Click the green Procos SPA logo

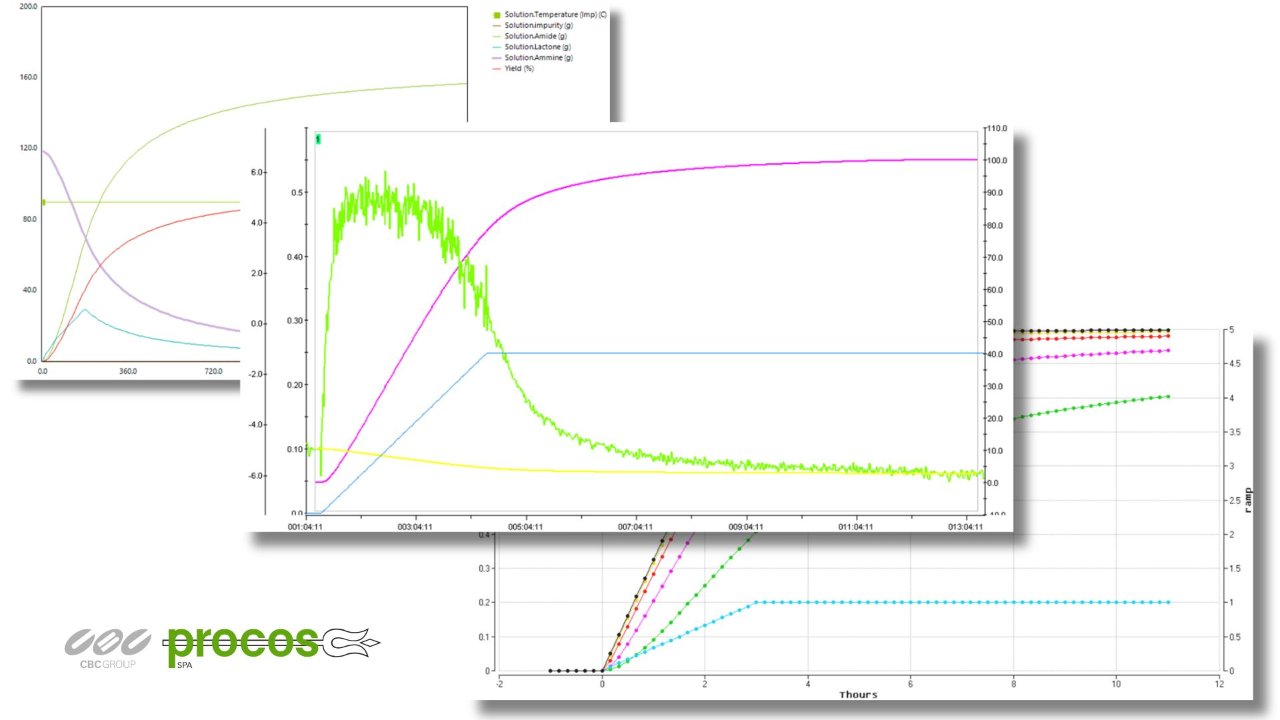click(x=273, y=646)
